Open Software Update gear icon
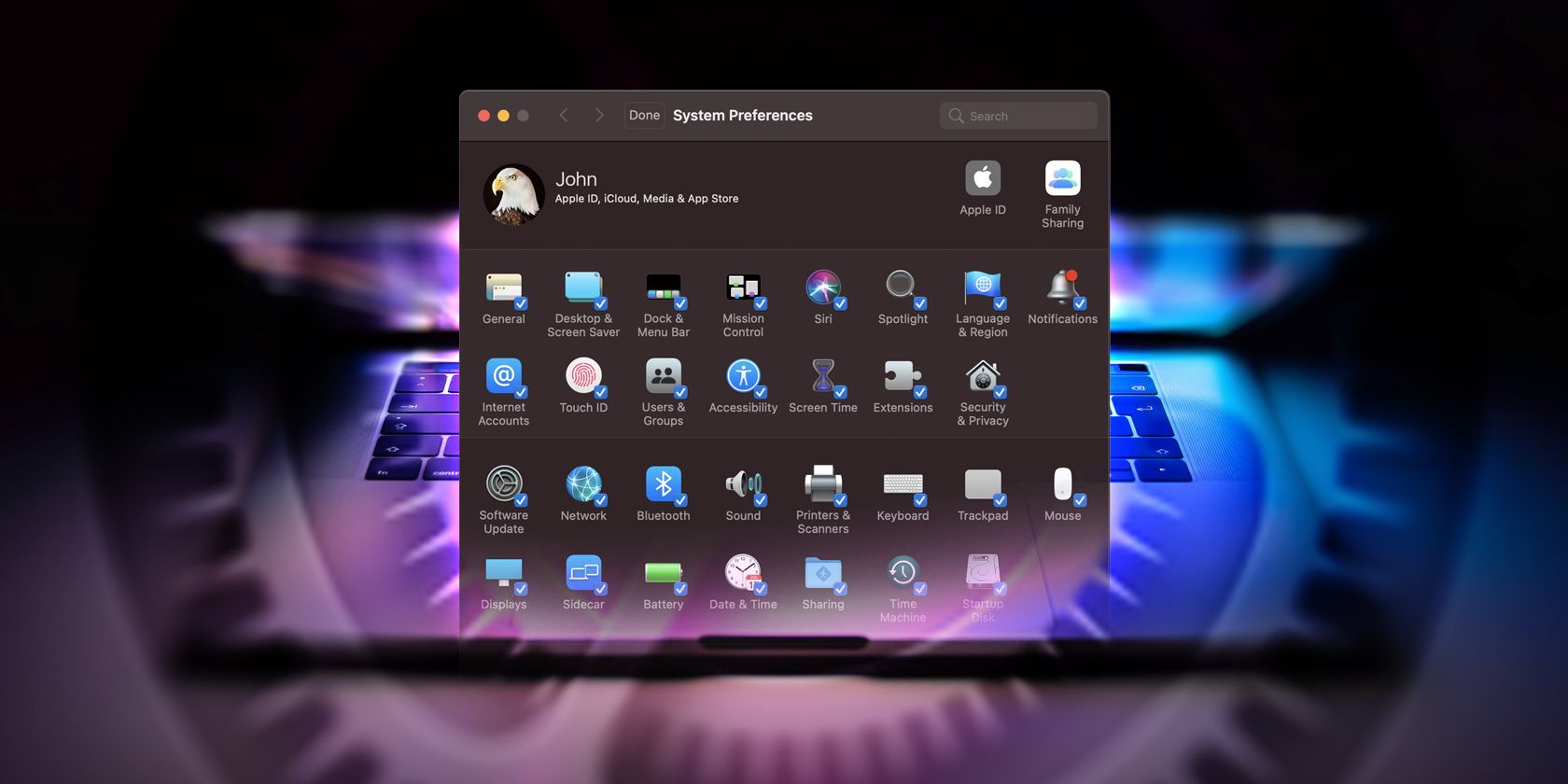Image resolution: width=1568 pixels, height=784 pixels. pos(504,484)
